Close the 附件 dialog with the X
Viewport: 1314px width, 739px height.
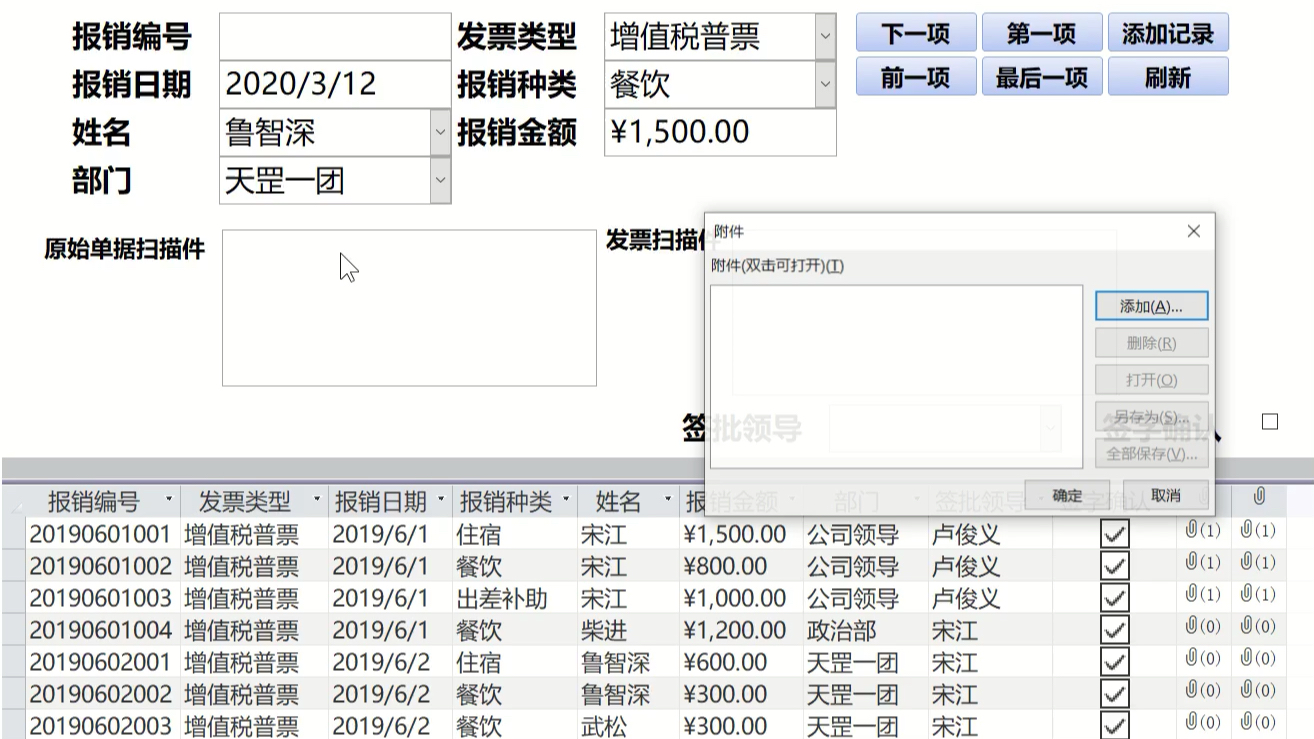coord(1193,231)
